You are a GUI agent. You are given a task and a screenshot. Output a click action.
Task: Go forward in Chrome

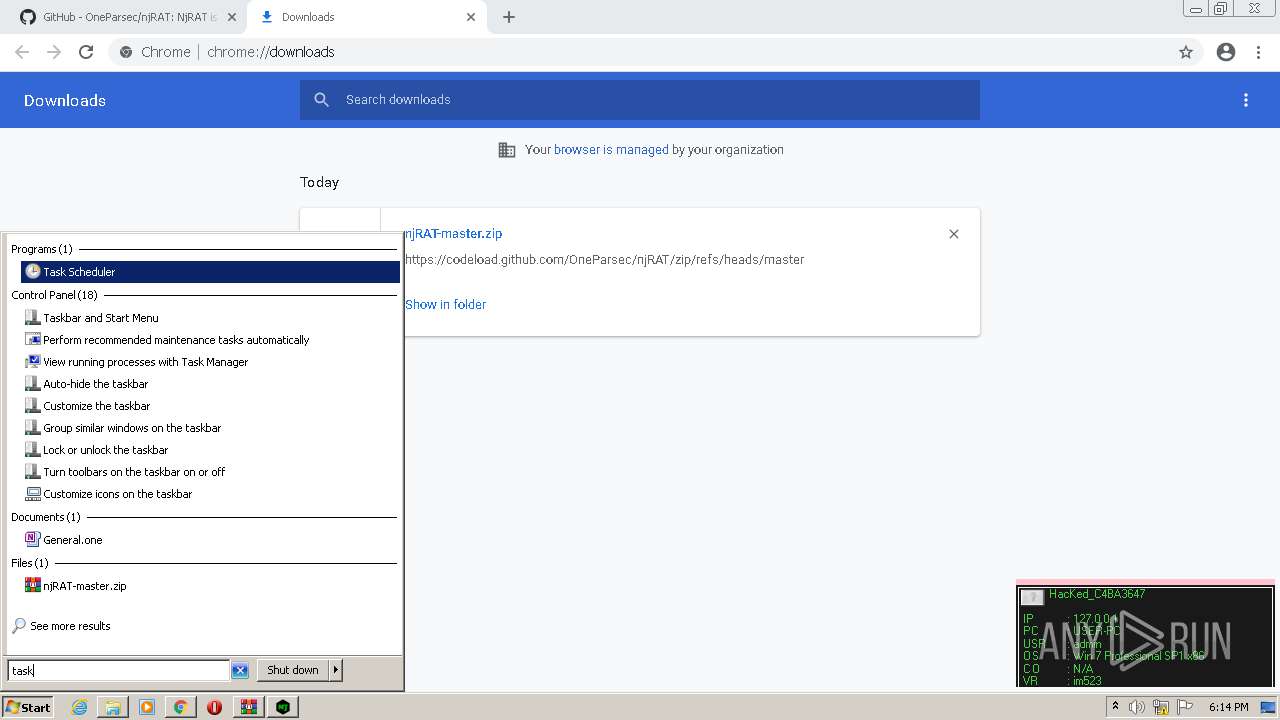coord(54,52)
